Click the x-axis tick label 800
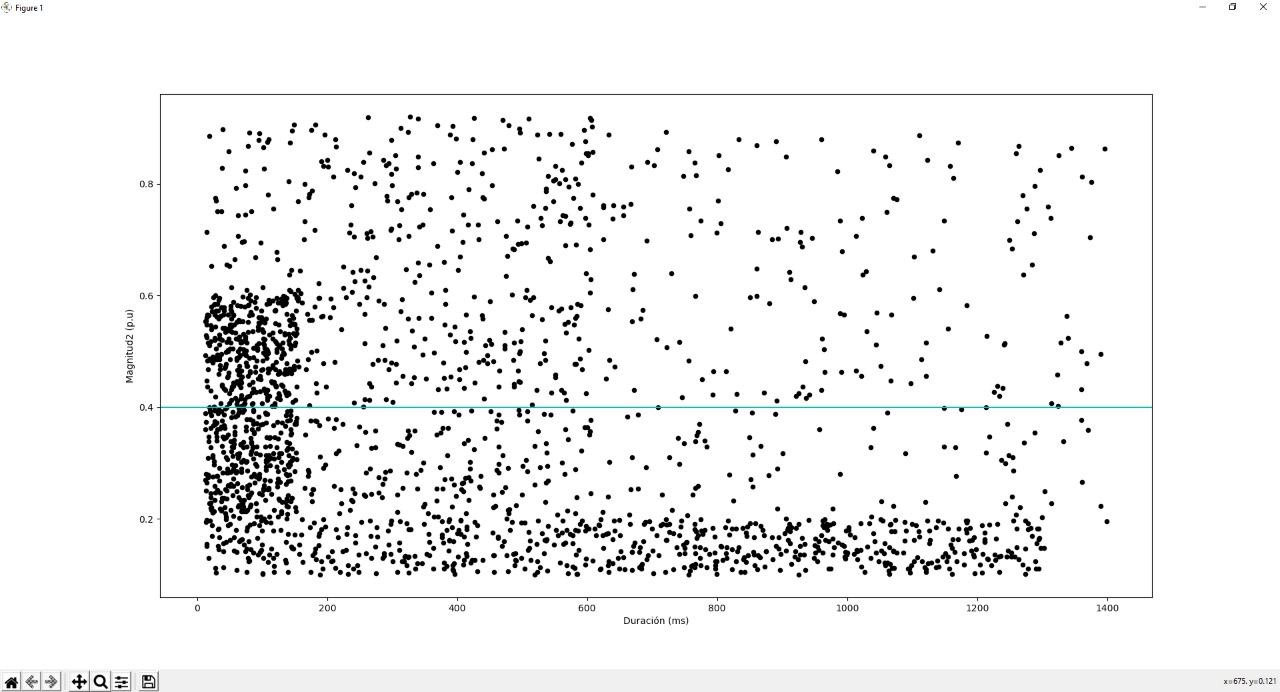The height and width of the screenshot is (692, 1280). click(x=717, y=607)
